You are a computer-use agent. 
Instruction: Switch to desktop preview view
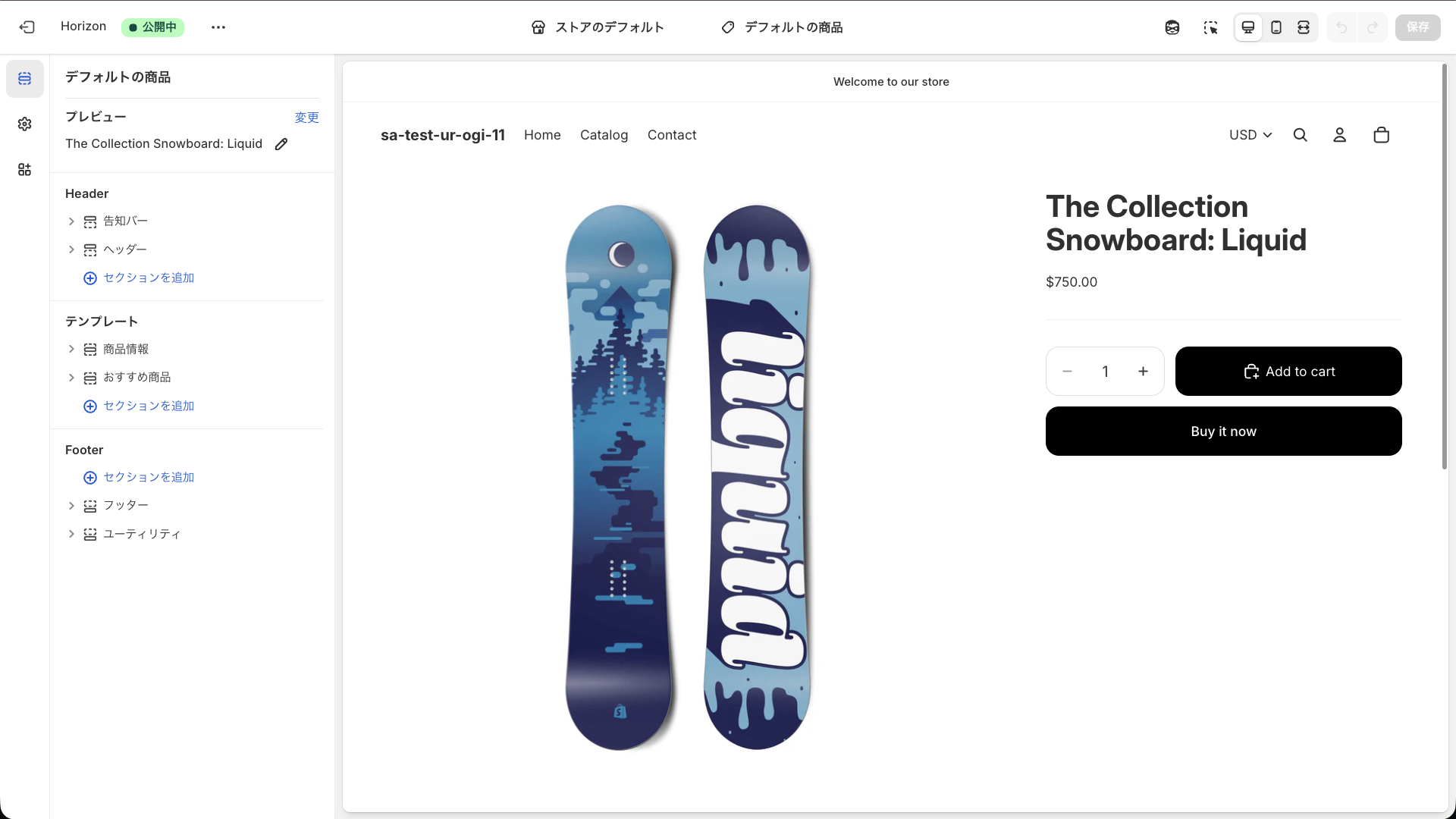point(1248,27)
